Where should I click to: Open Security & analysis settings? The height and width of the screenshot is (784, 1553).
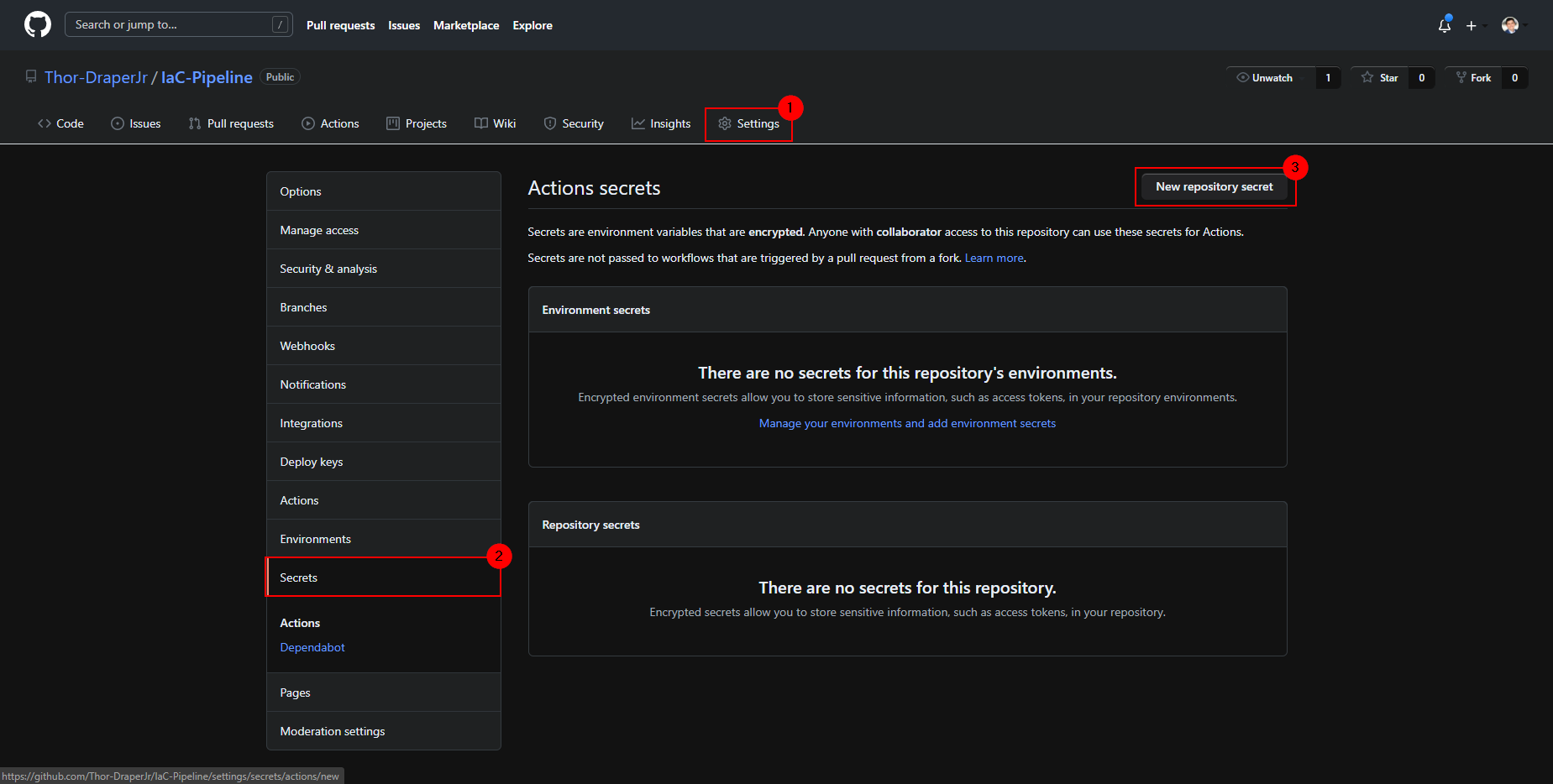pyautogui.click(x=384, y=269)
